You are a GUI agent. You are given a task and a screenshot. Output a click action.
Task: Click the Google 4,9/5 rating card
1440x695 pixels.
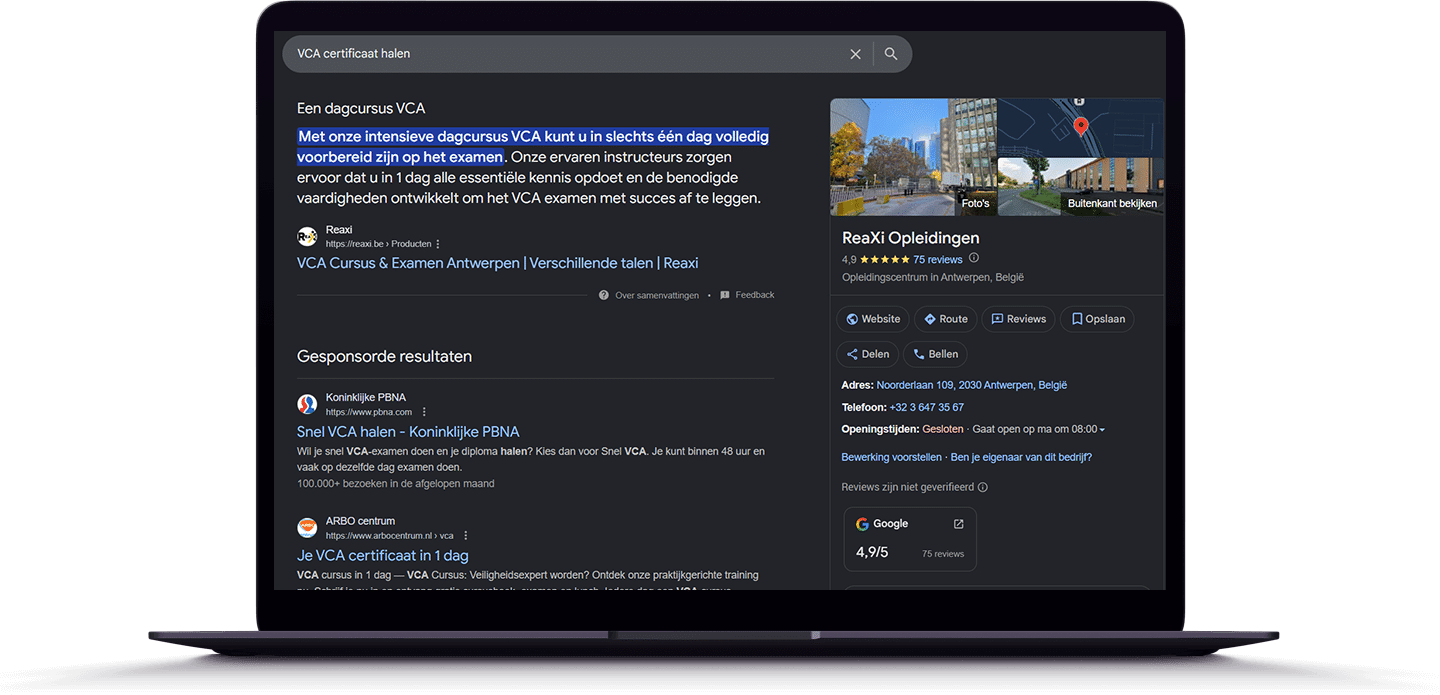pyautogui.click(x=910, y=539)
